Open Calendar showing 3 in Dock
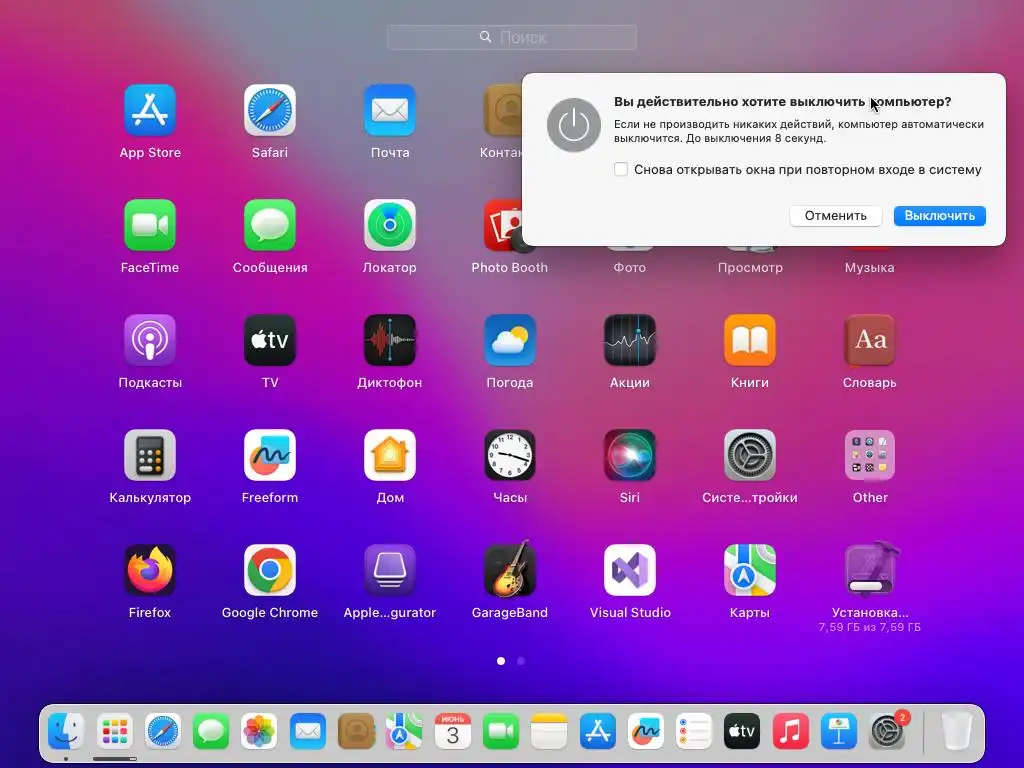This screenshot has height=768, width=1024. click(453, 731)
